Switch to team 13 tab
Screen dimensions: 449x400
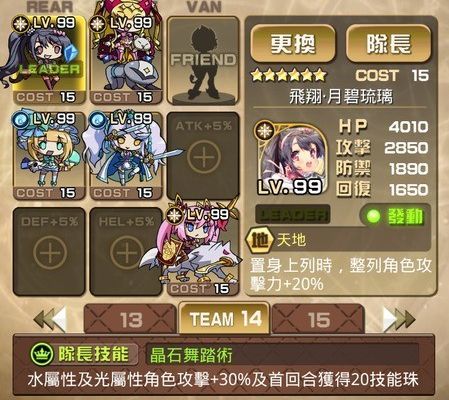[130, 319]
